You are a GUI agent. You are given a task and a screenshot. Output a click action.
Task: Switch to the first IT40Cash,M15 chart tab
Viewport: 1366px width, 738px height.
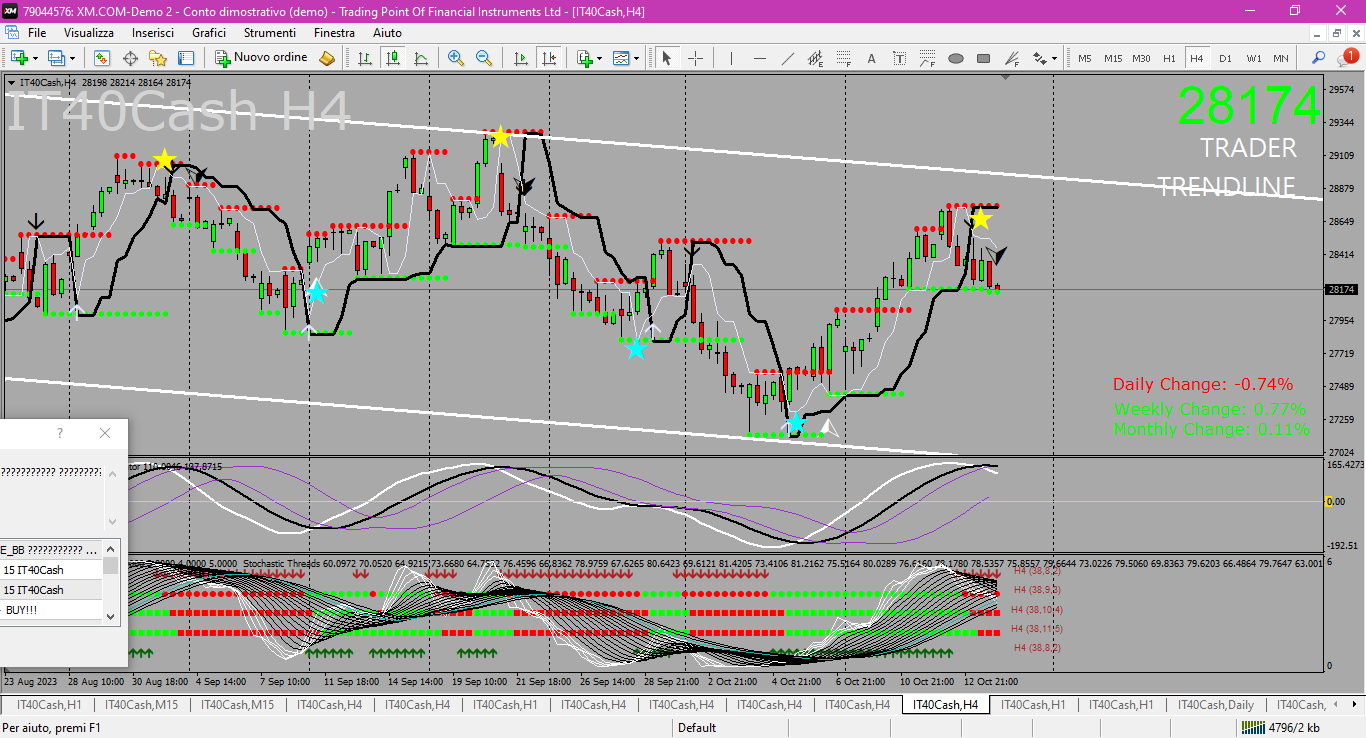[142, 705]
